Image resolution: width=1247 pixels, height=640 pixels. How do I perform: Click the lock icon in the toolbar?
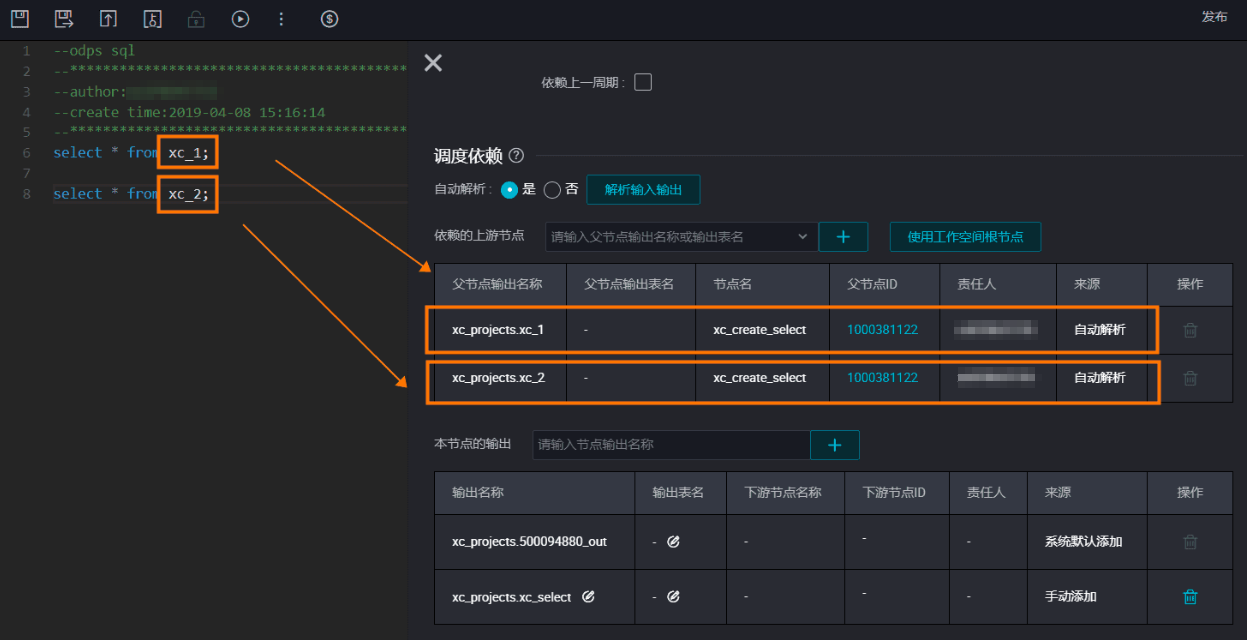[x=196, y=18]
